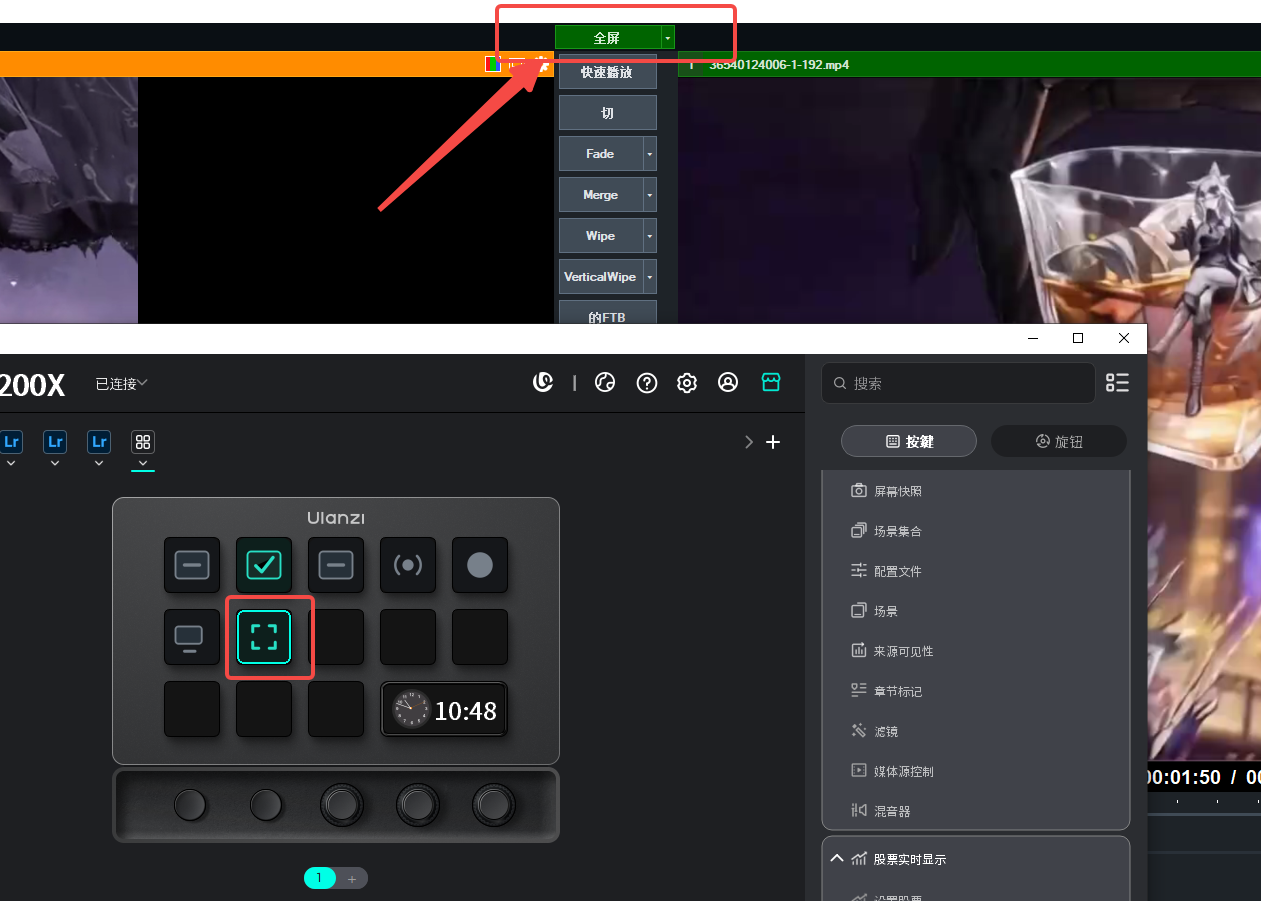Expand the chevron under the grid profile icon
Viewport: 1261px width, 901px height.
[143, 463]
